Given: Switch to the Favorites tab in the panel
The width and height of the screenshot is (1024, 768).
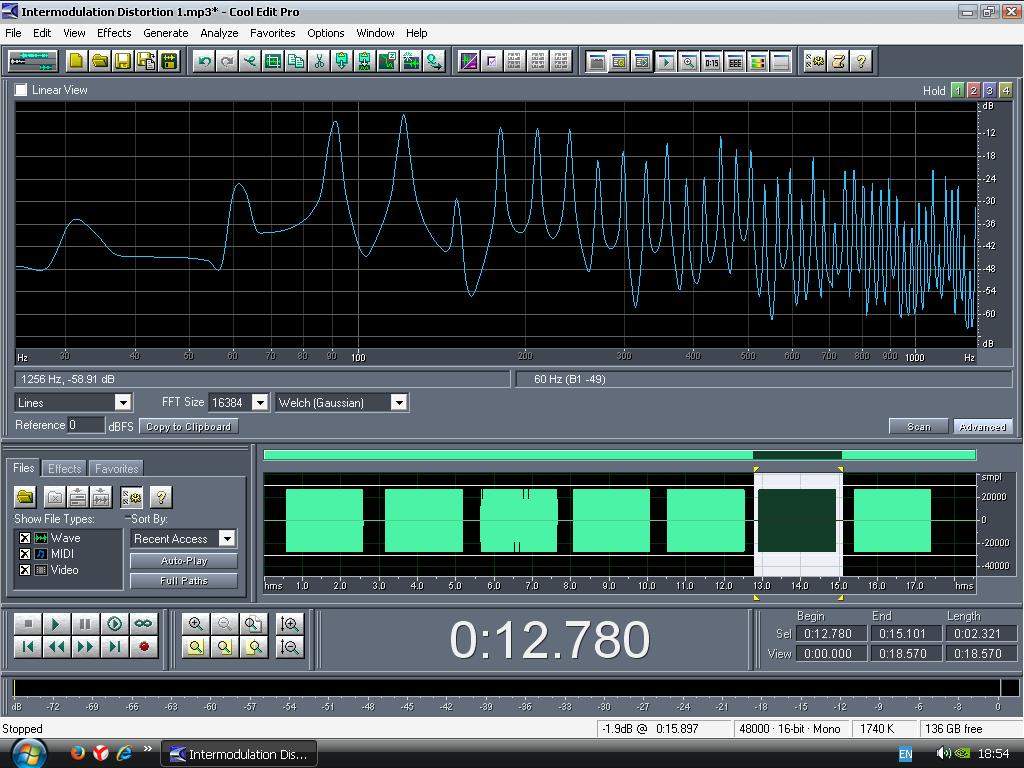Looking at the screenshot, I should [116, 469].
